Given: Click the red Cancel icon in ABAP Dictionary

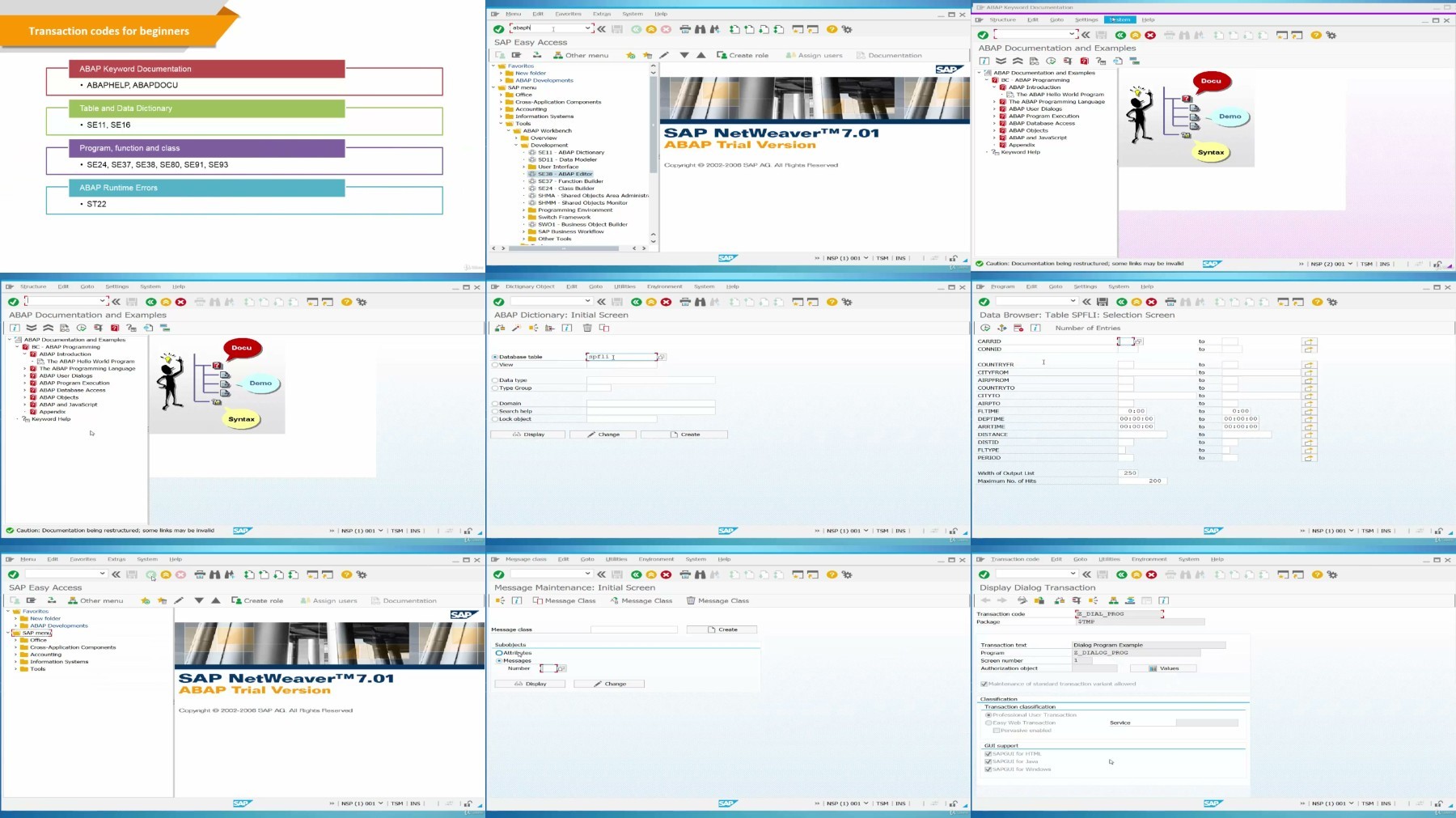Looking at the screenshot, I should (x=666, y=302).
